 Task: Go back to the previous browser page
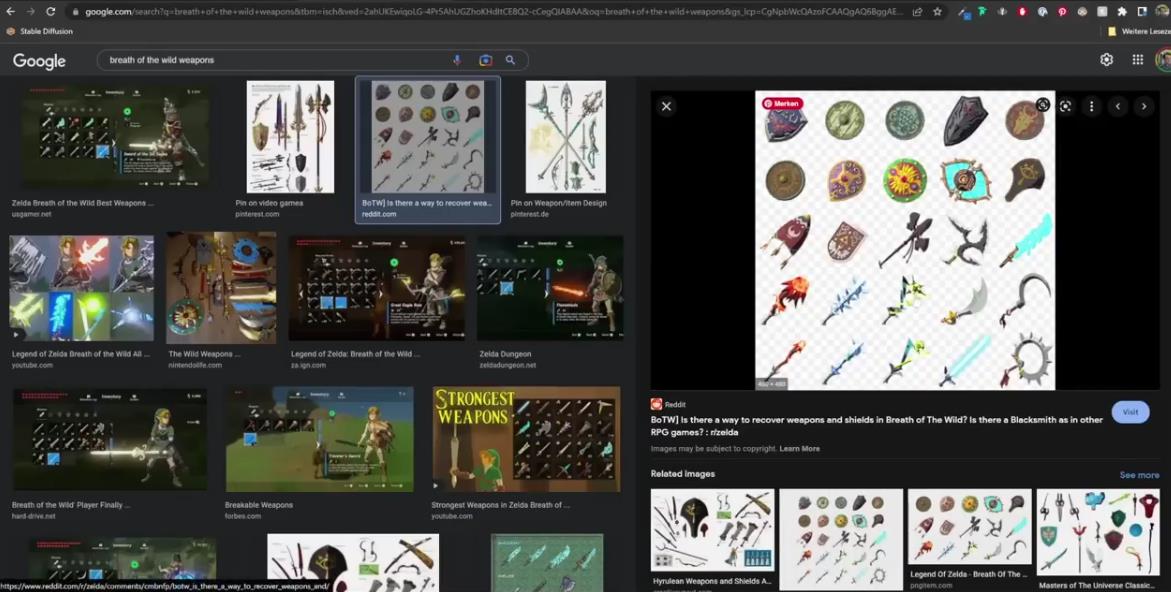(x=10, y=12)
